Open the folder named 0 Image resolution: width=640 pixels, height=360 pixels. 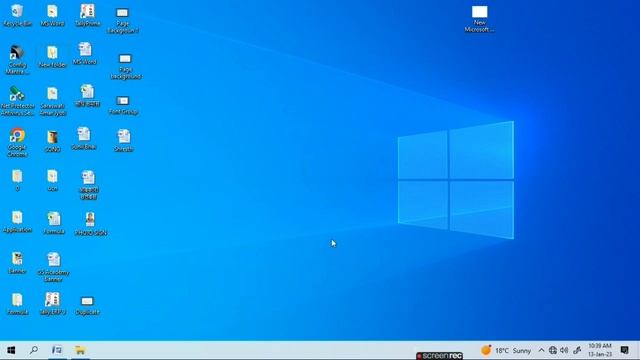tap(17, 180)
